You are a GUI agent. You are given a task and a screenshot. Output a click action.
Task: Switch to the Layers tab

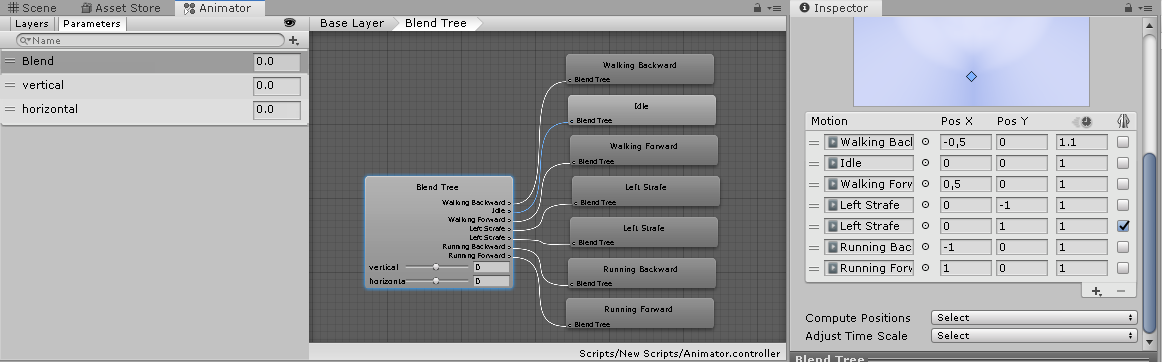(31, 24)
